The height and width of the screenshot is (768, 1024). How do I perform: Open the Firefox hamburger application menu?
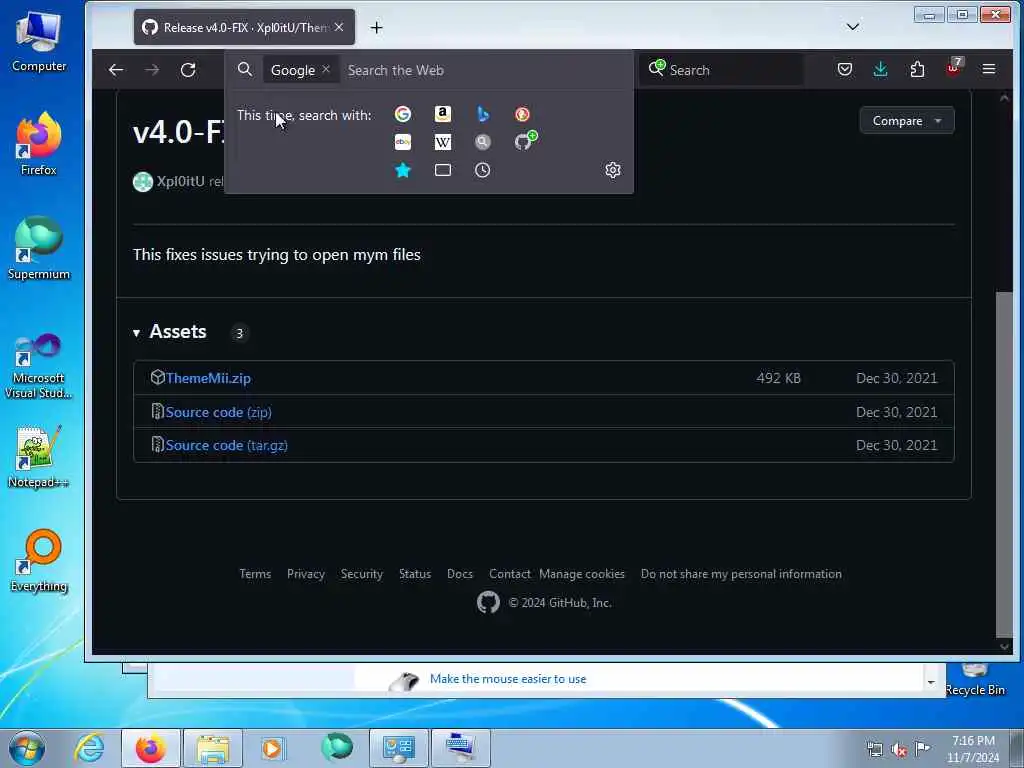click(x=989, y=69)
